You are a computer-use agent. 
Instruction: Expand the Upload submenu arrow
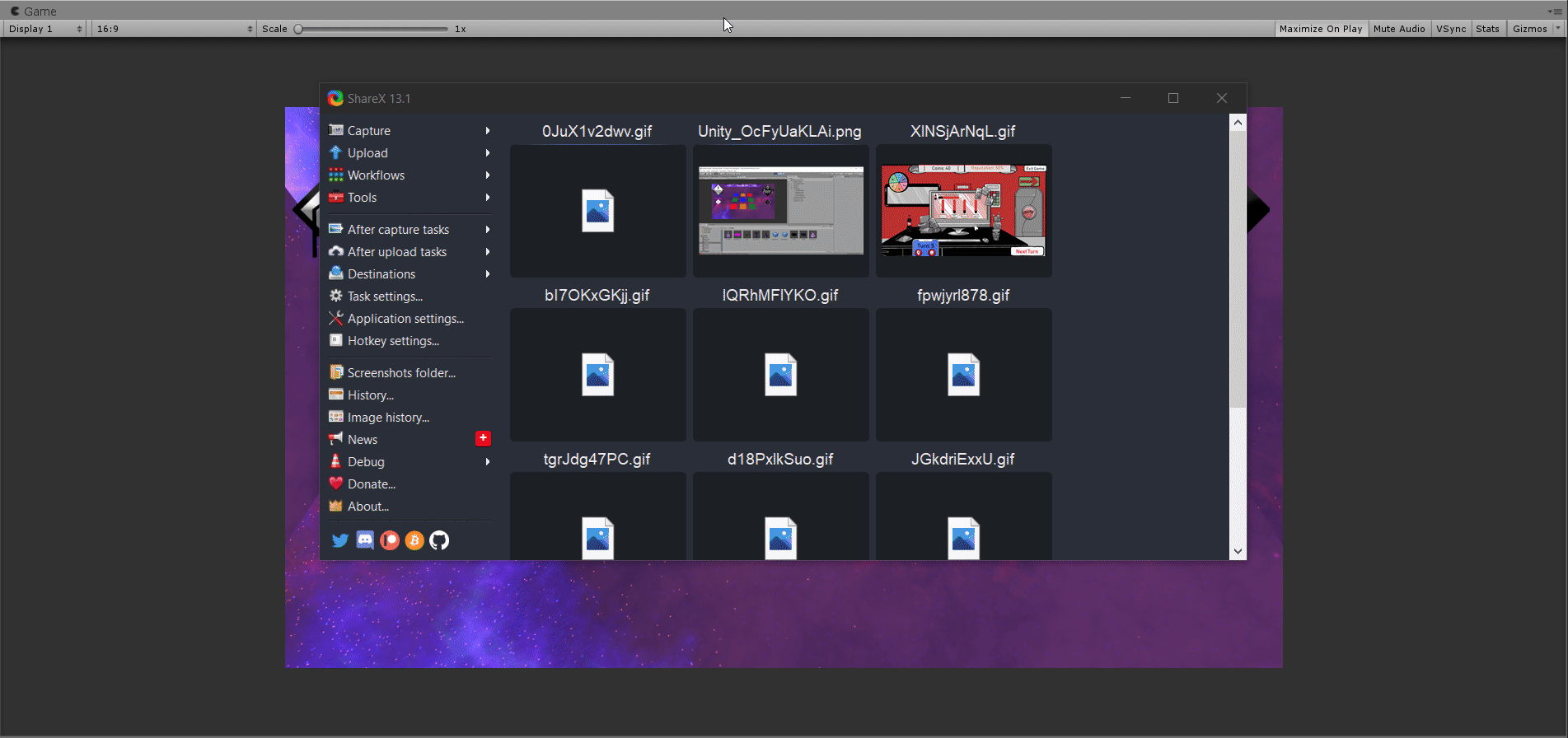click(x=488, y=152)
